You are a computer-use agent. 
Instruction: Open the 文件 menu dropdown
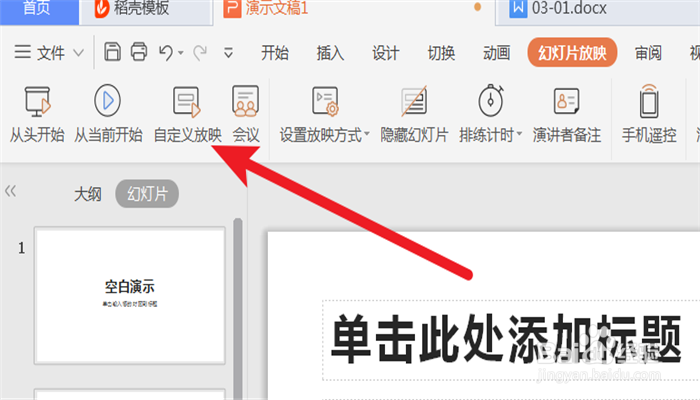point(48,53)
